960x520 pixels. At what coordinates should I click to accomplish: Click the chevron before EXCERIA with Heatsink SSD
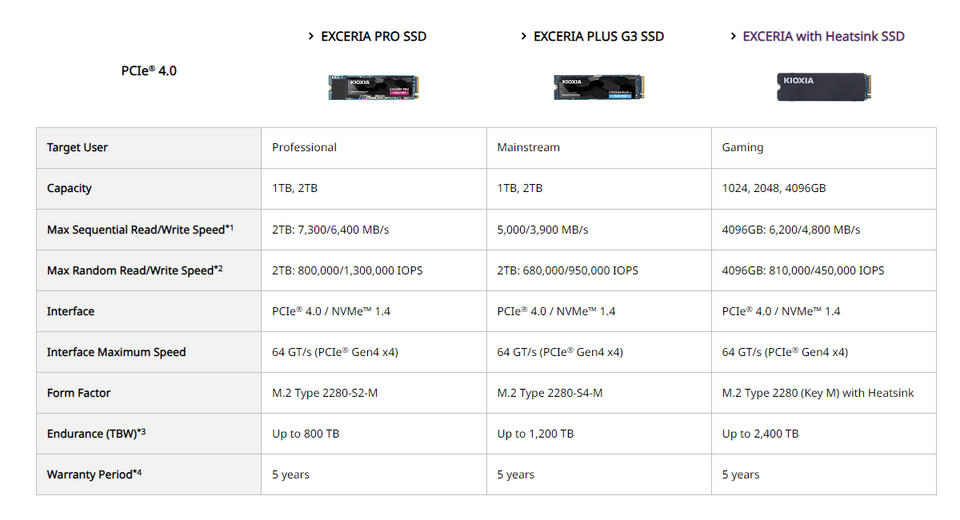coord(733,37)
